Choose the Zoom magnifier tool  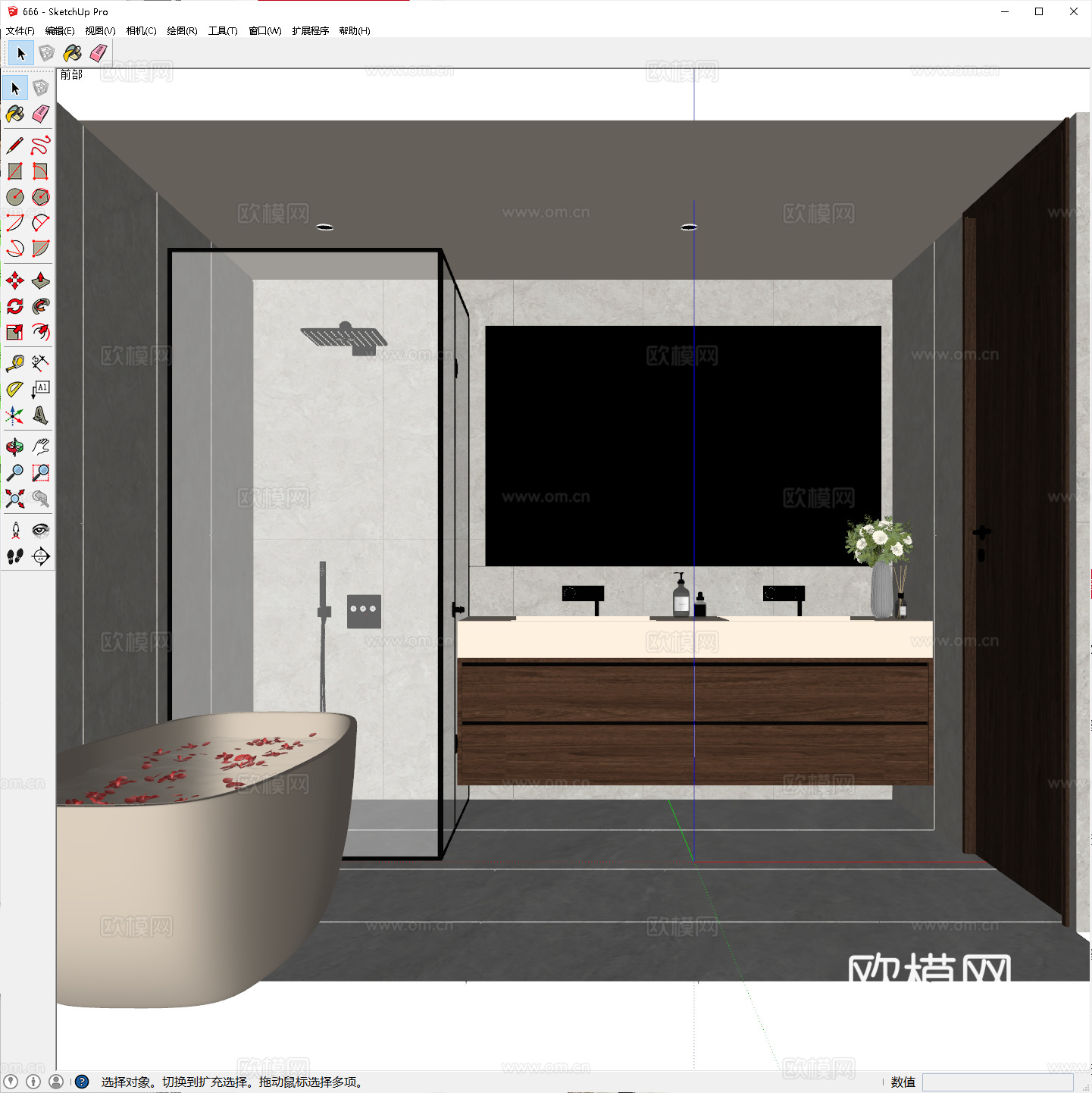click(15, 473)
